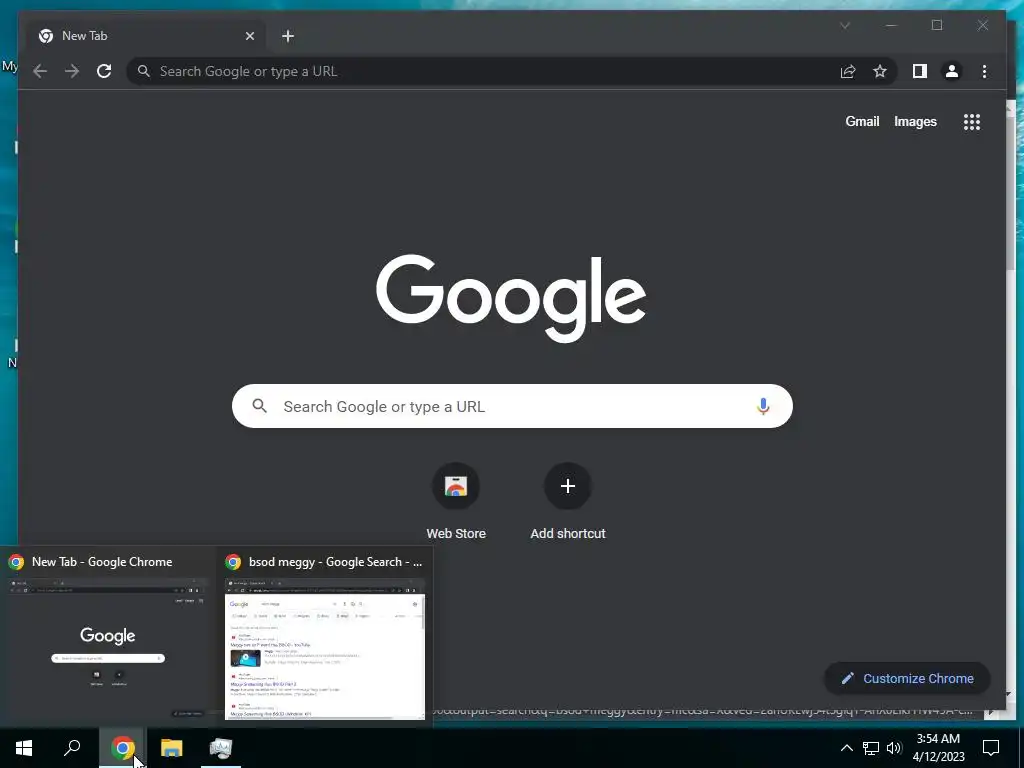
Task: Open the Chrome profile avatar icon
Action: [x=952, y=71]
